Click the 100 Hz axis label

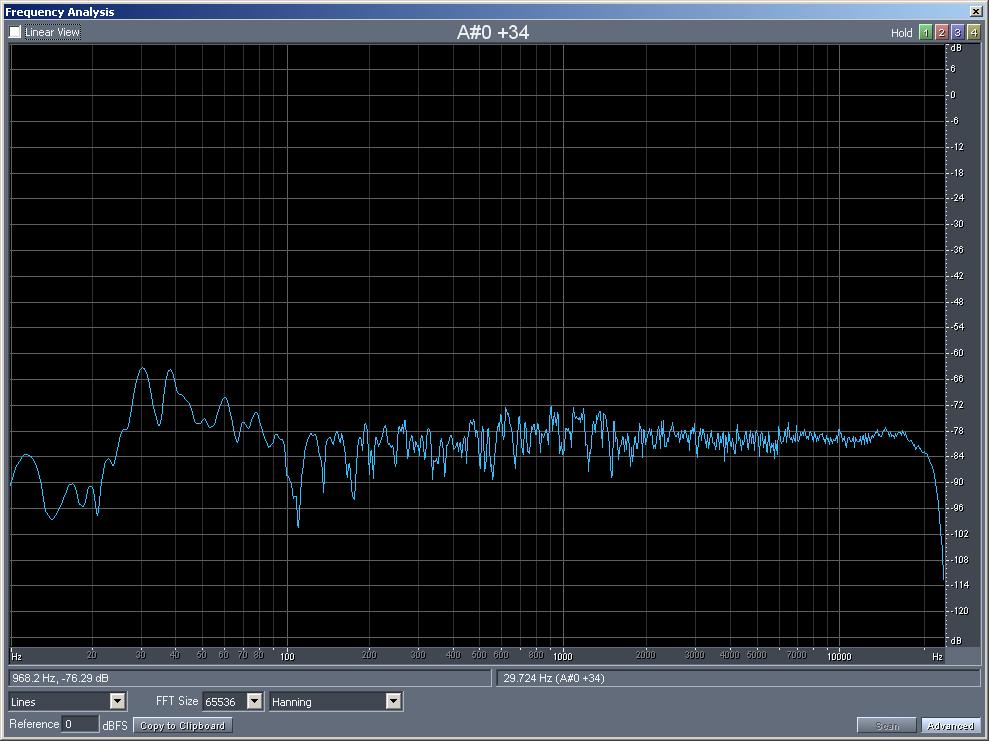(287, 656)
